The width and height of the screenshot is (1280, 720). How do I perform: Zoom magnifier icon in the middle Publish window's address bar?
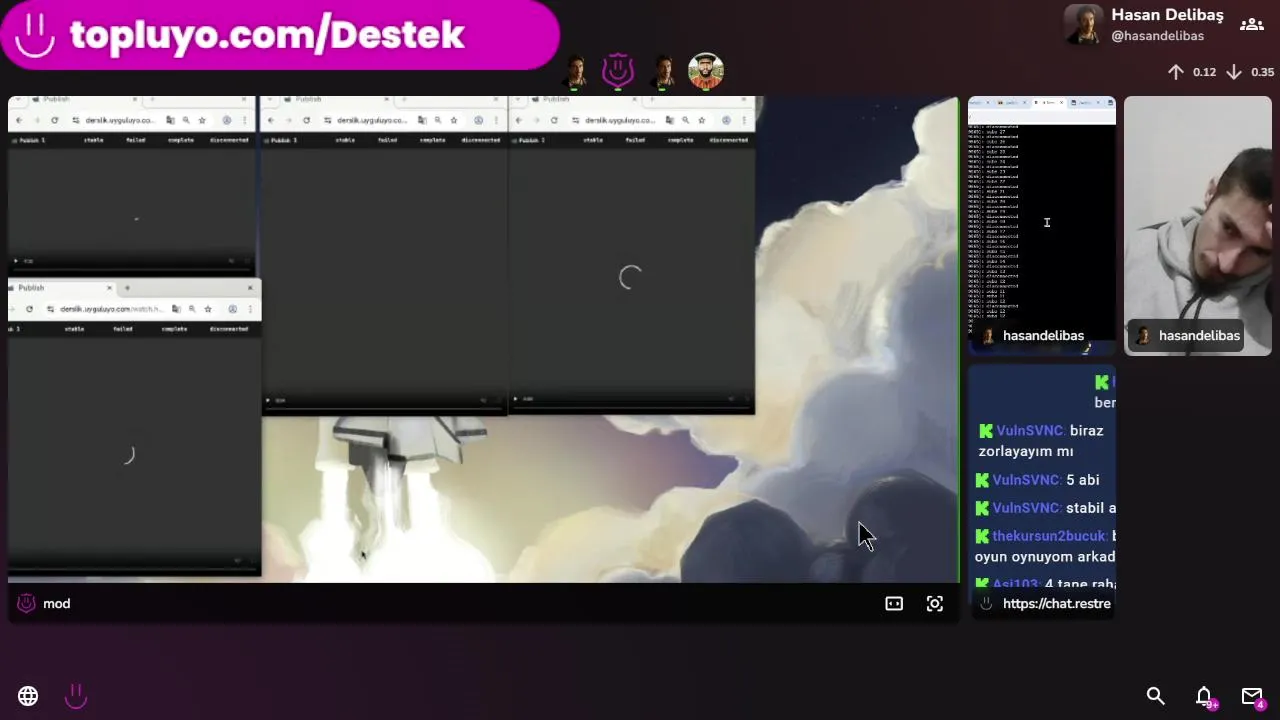click(438, 120)
